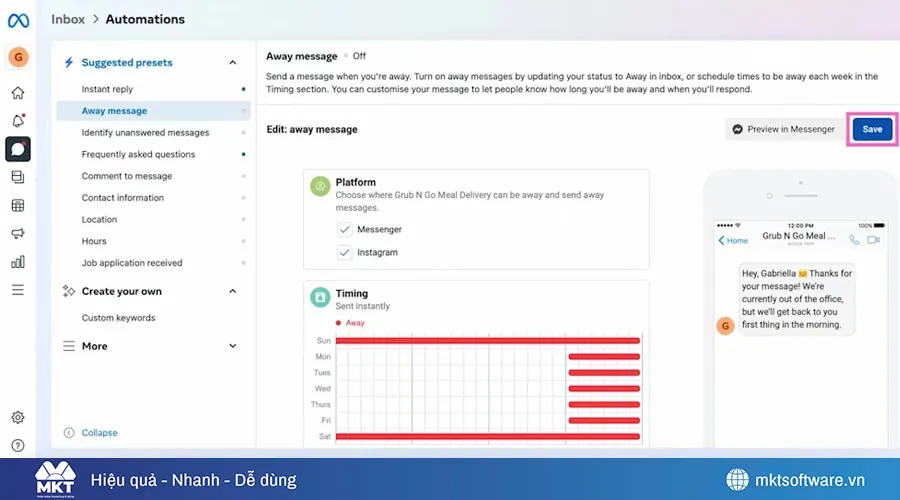Open the Insights bar chart icon
Screen dimensions: 900x500
click(17, 262)
